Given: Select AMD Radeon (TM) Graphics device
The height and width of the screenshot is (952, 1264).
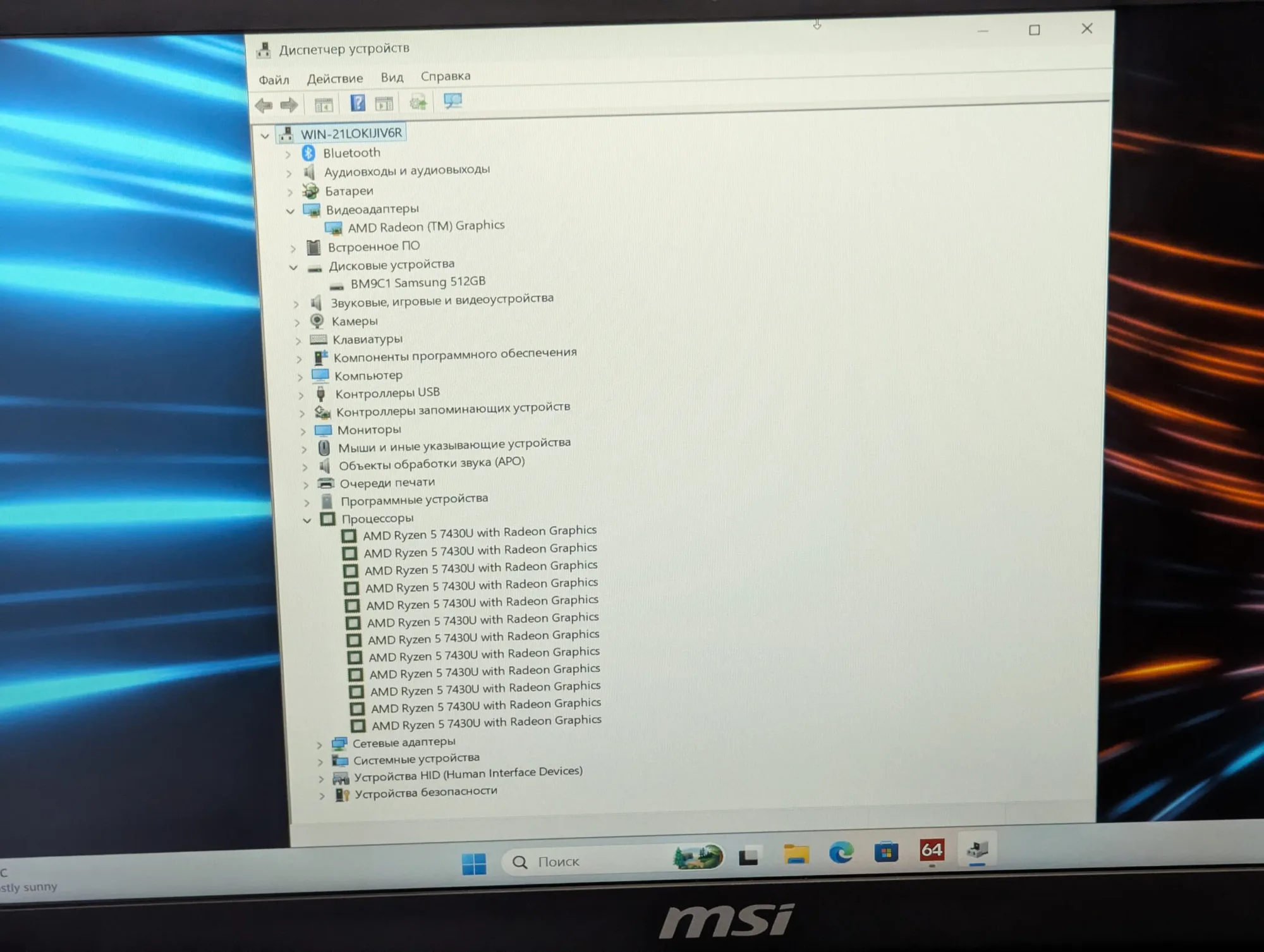Looking at the screenshot, I should (x=426, y=226).
